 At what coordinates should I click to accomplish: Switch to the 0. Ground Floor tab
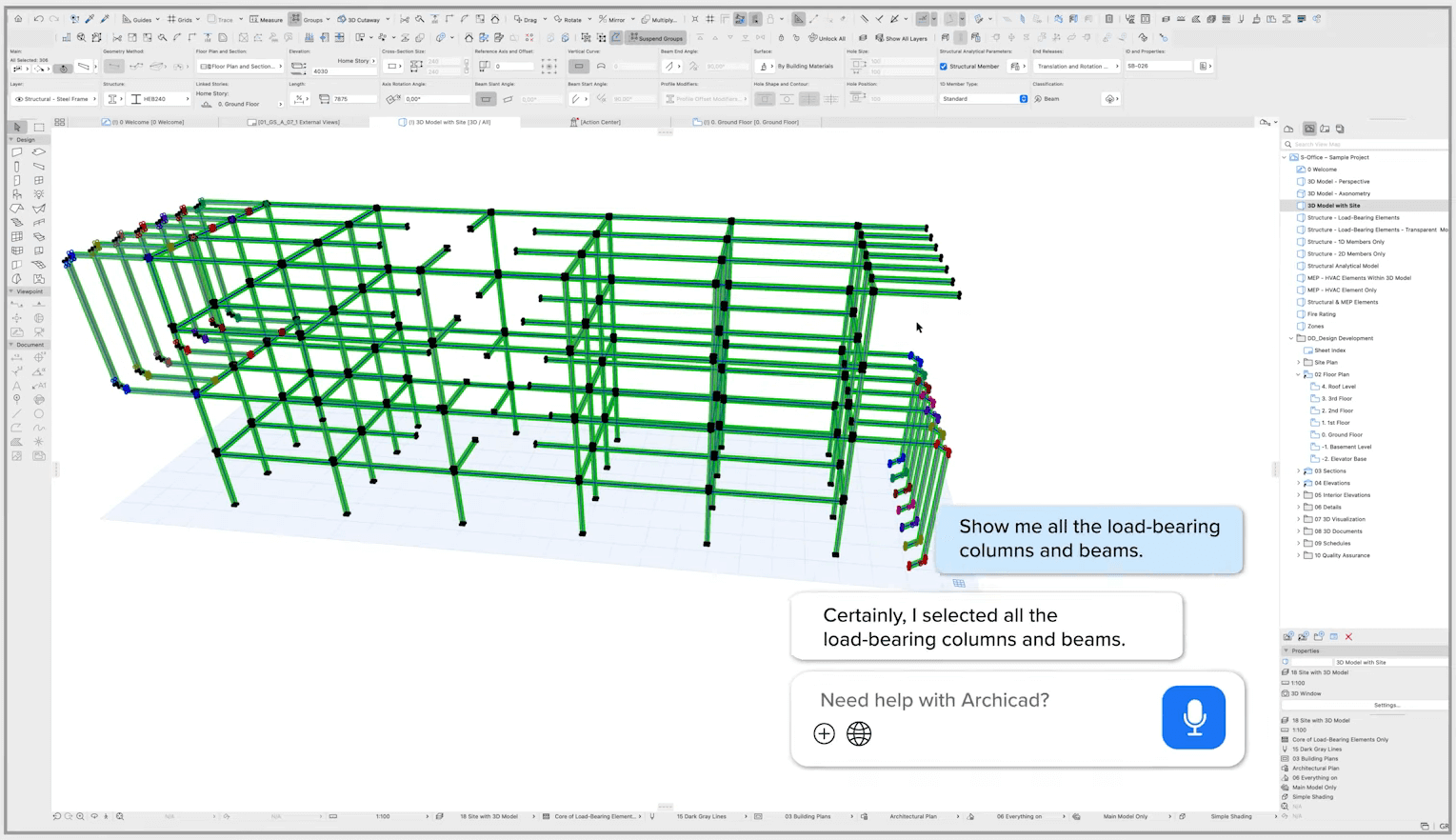(x=747, y=122)
